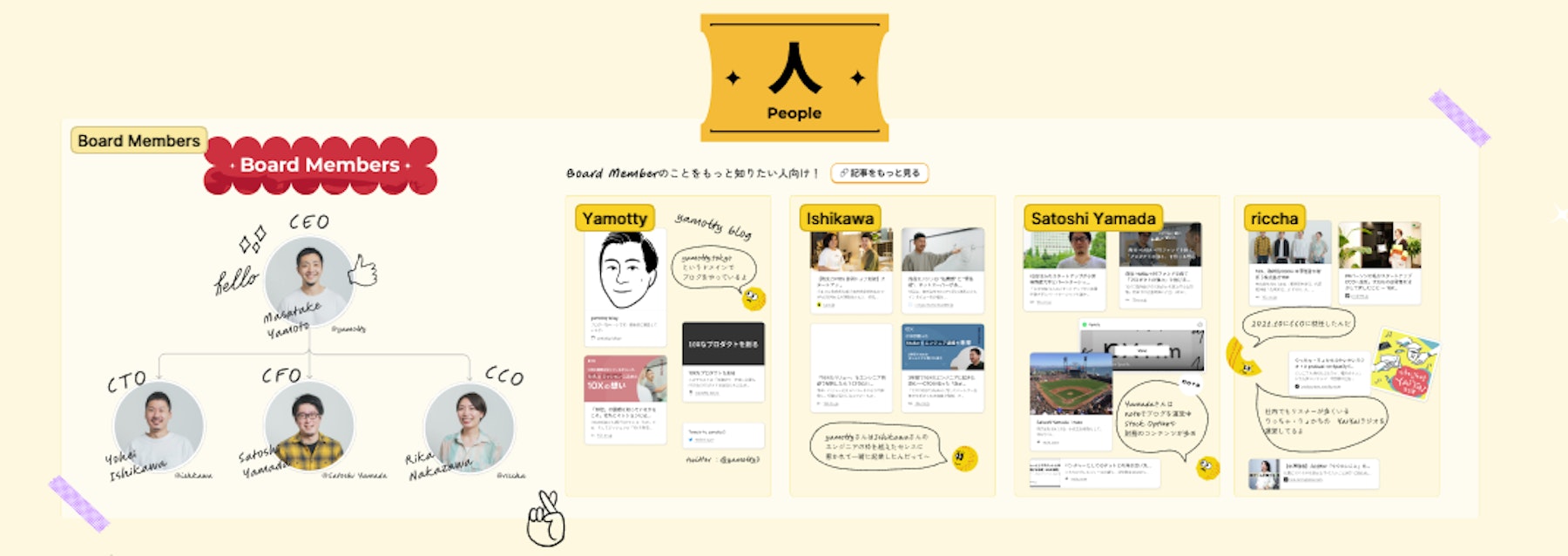Open the bottom riccha article card with portrait
This screenshot has width=1568, height=556.
(x=1314, y=473)
